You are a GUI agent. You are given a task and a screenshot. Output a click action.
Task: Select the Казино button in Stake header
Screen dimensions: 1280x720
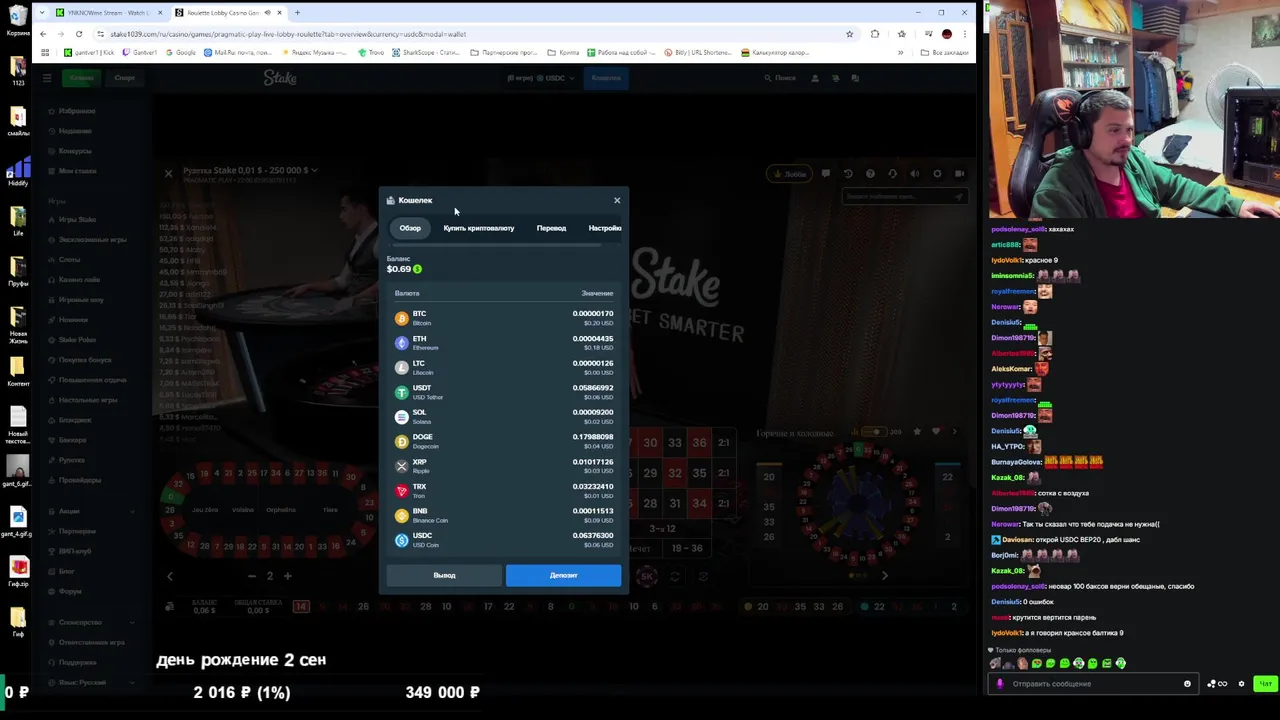point(81,78)
